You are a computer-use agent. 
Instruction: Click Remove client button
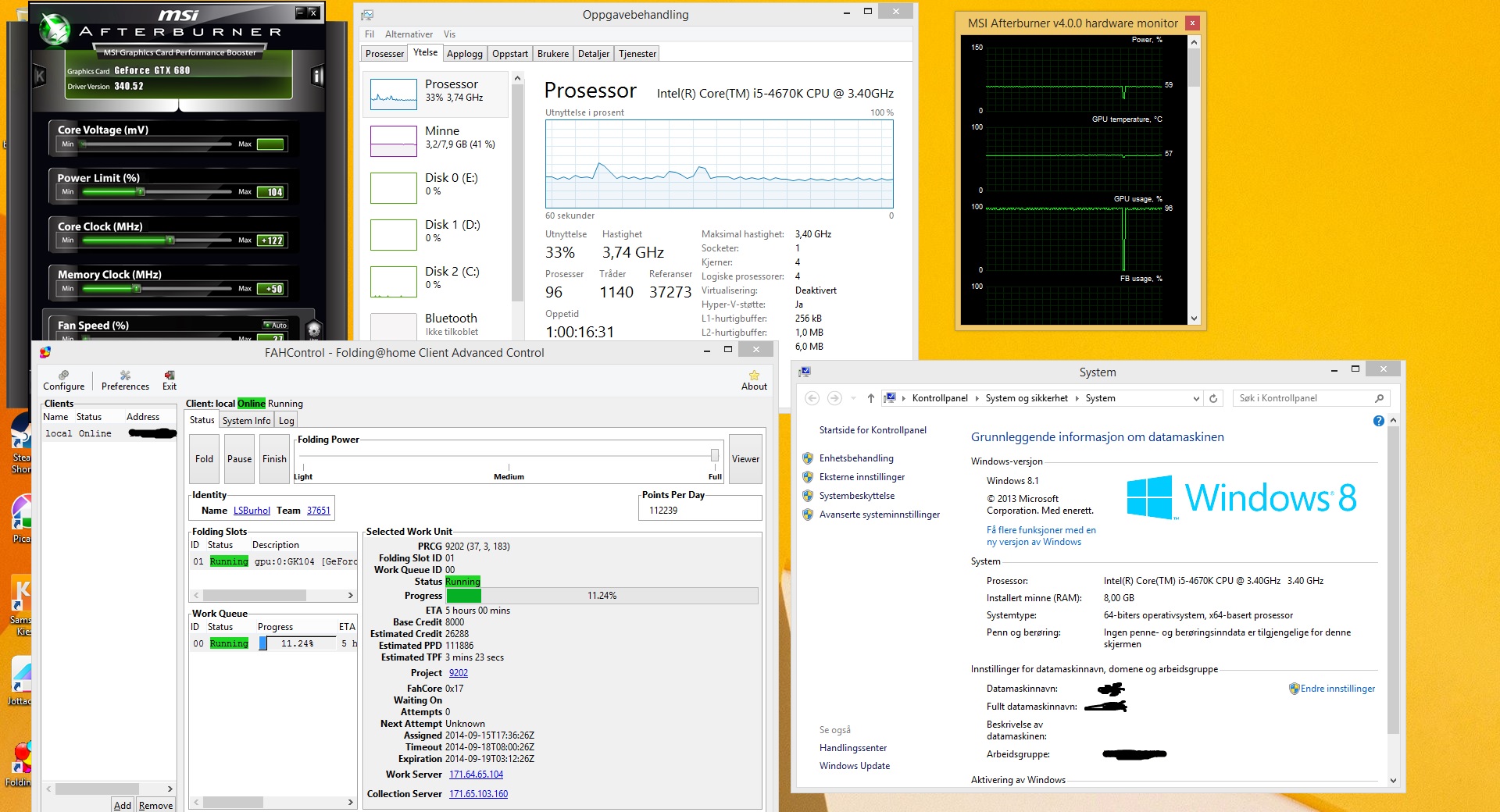155,805
